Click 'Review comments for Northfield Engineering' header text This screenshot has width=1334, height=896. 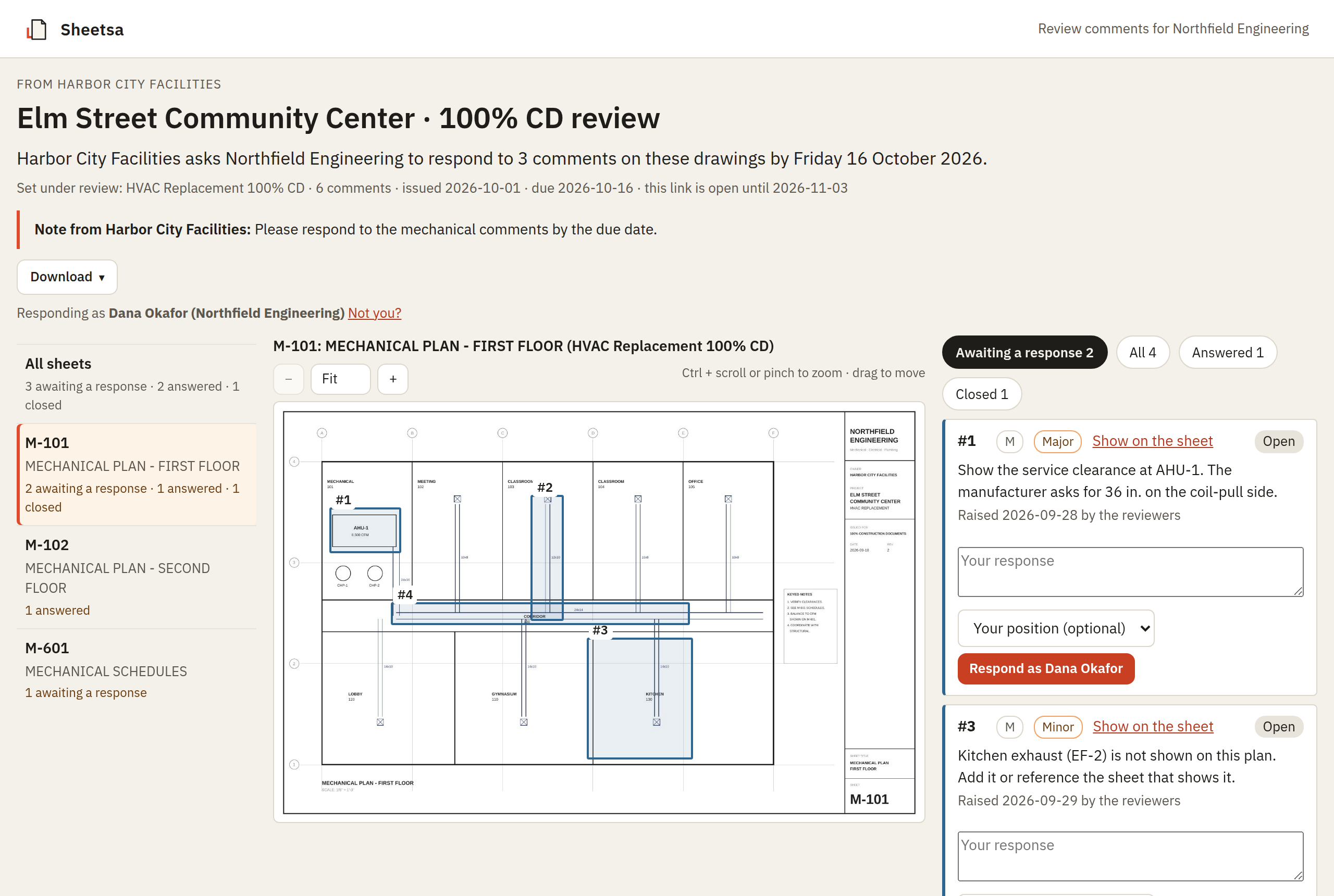pyautogui.click(x=1173, y=29)
